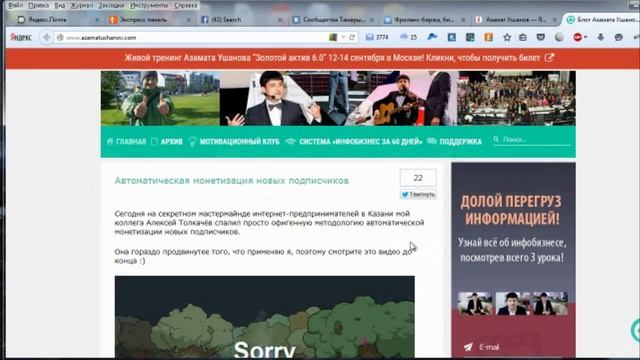Viewport: 640px width, 360px height.
Task: Open the address bar history dropdown arrow
Action: click(x=343, y=38)
